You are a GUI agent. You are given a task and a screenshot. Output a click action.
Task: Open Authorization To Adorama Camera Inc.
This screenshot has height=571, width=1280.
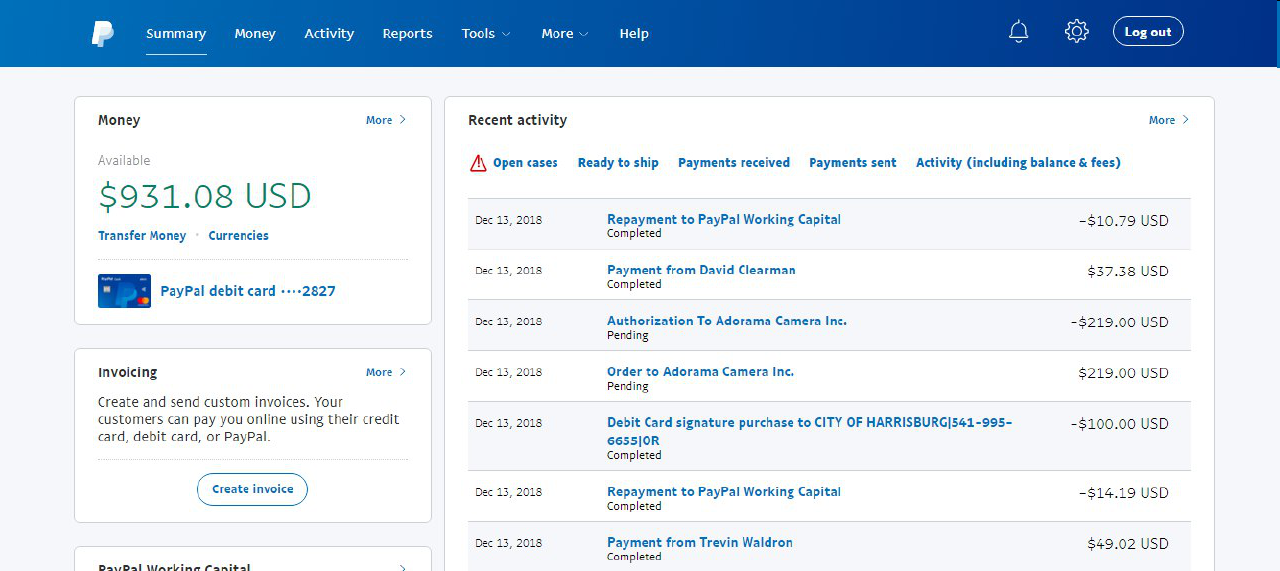[x=727, y=321]
